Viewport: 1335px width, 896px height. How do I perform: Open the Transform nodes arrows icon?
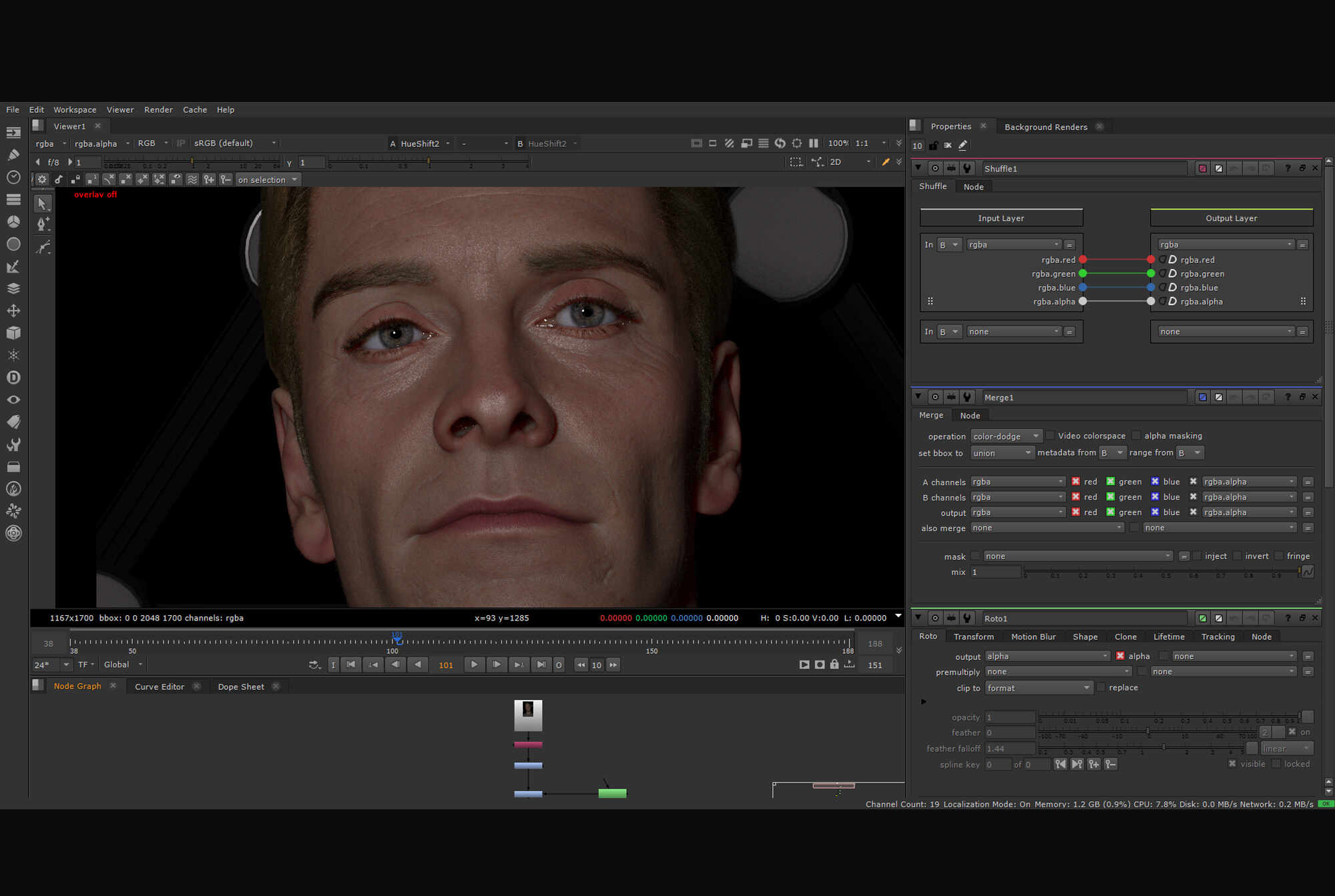click(13, 310)
